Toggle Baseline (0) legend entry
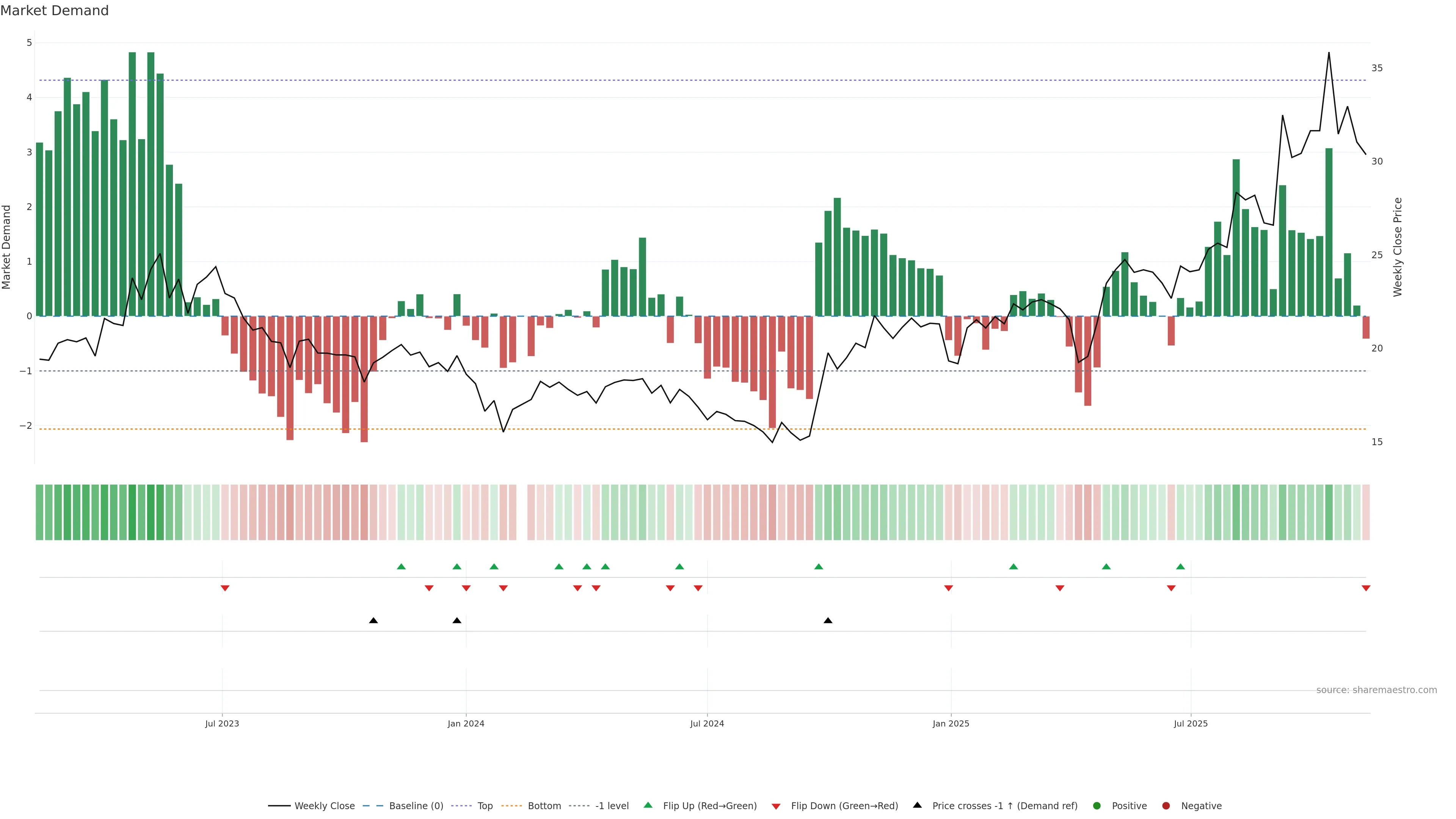Image resolution: width=1456 pixels, height=819 pixels. [x=416, y=806]
